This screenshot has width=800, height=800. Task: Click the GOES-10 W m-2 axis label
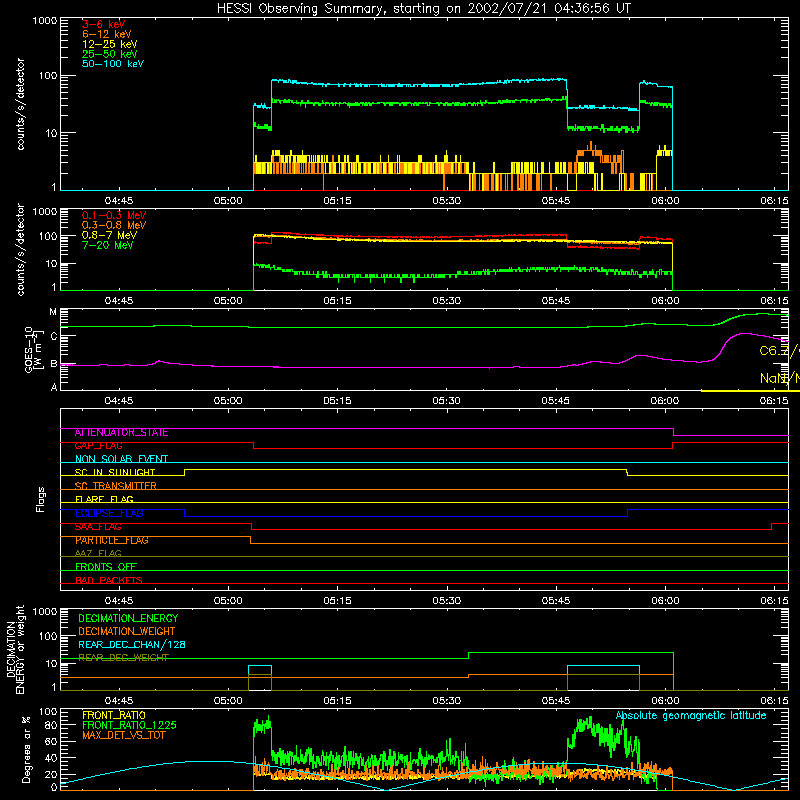[x=32, y=349]
